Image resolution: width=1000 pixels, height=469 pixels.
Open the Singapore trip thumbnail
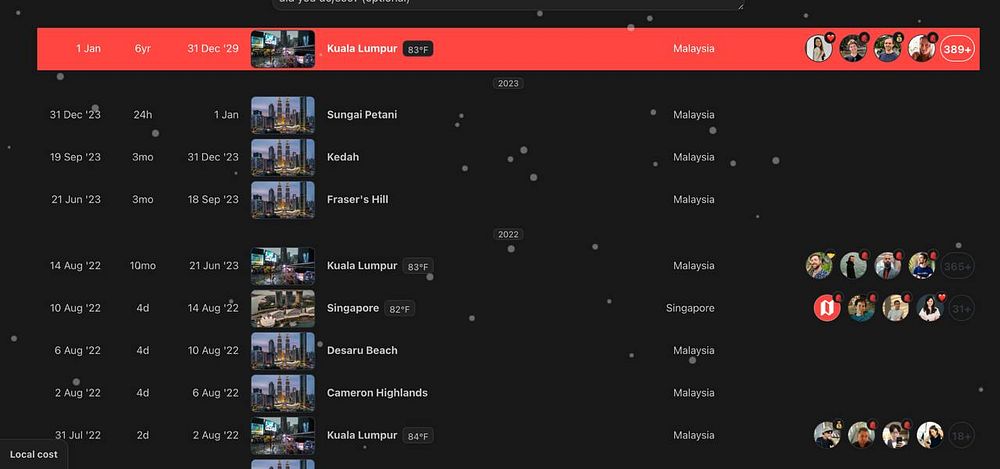283,308
